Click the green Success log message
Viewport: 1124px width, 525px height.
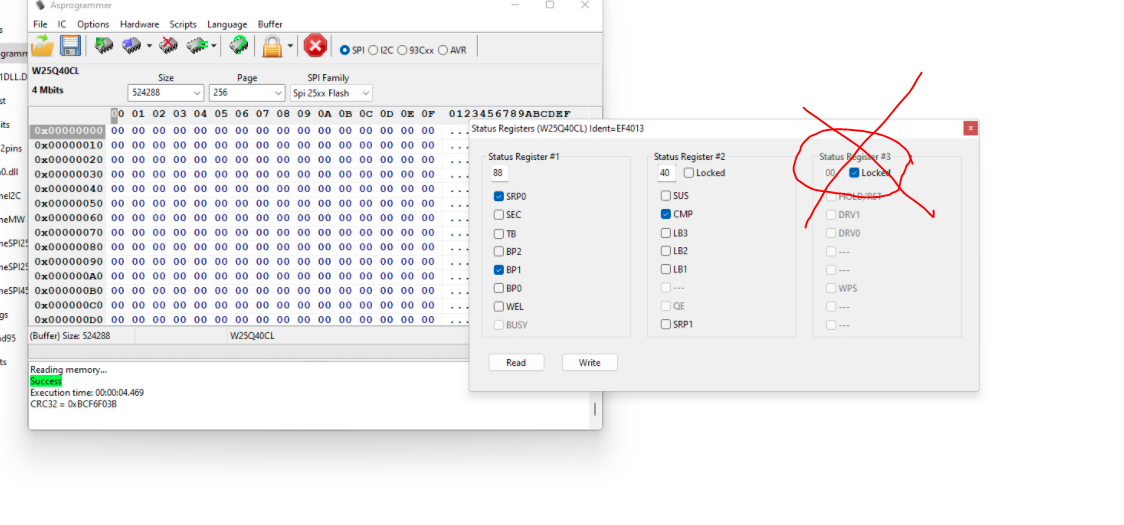[x=46, y=382]
